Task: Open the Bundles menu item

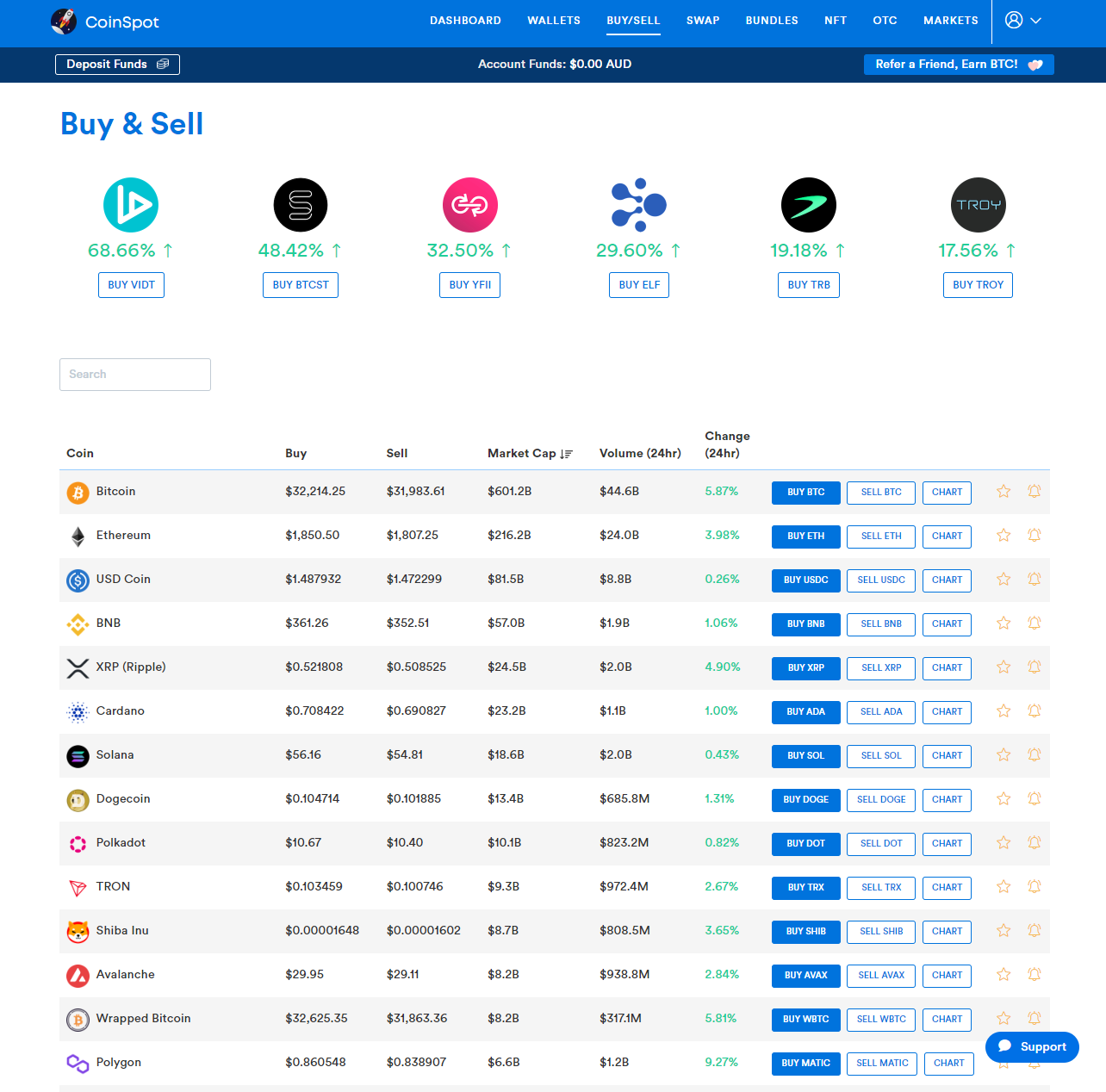Action: (x=772, y=21)
